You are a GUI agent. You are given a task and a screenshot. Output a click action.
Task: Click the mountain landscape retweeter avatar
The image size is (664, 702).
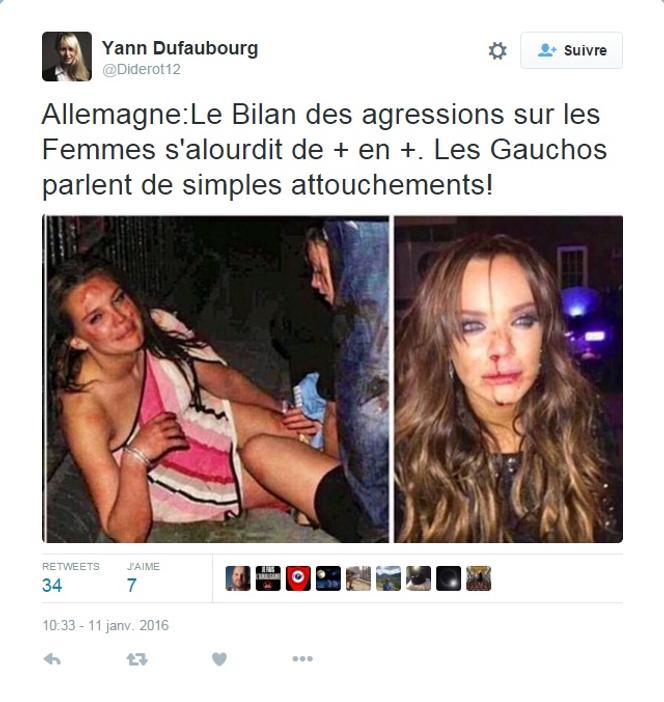[x=388, y=578]
